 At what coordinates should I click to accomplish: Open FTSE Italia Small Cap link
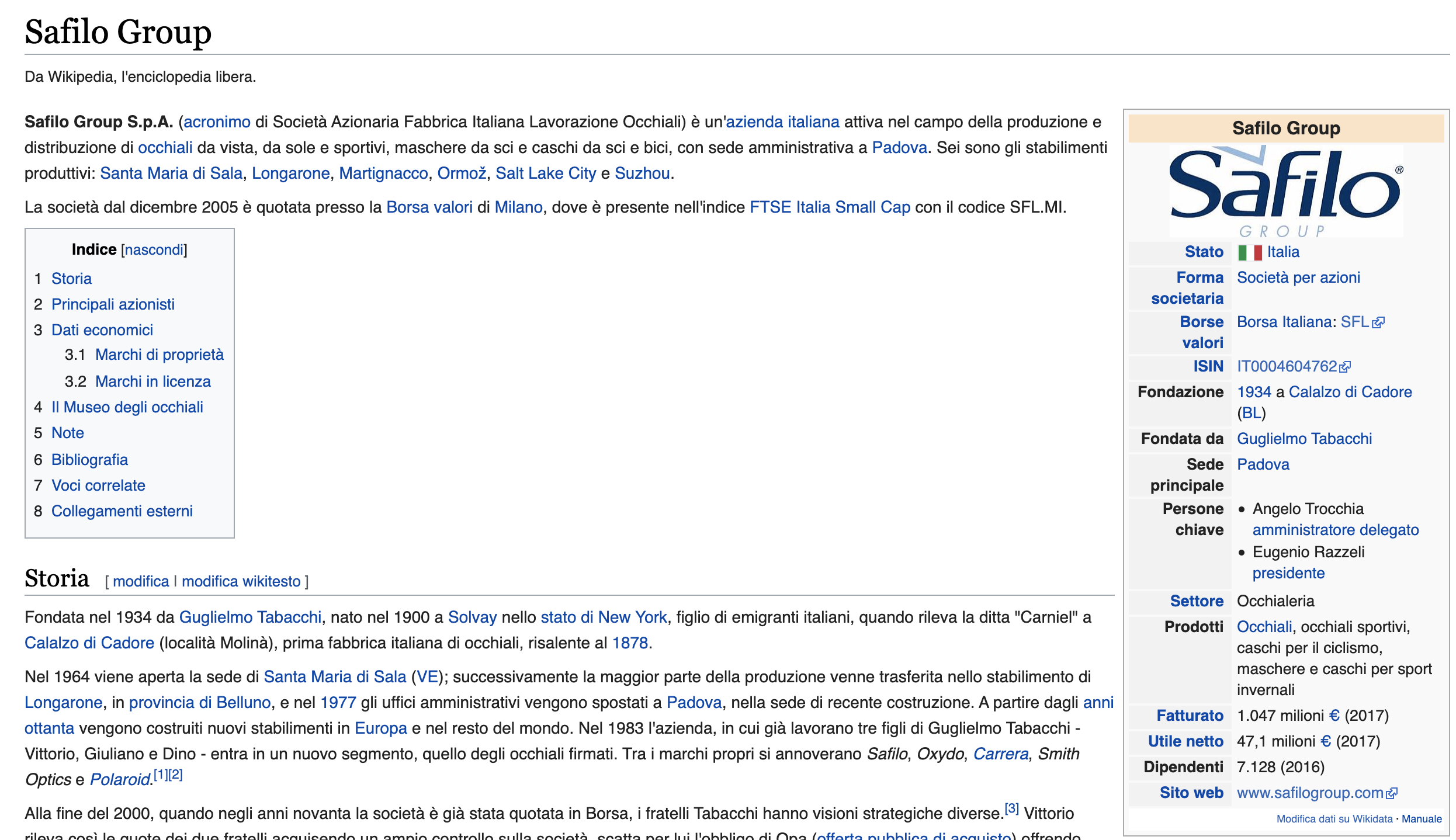click(830, 207)
